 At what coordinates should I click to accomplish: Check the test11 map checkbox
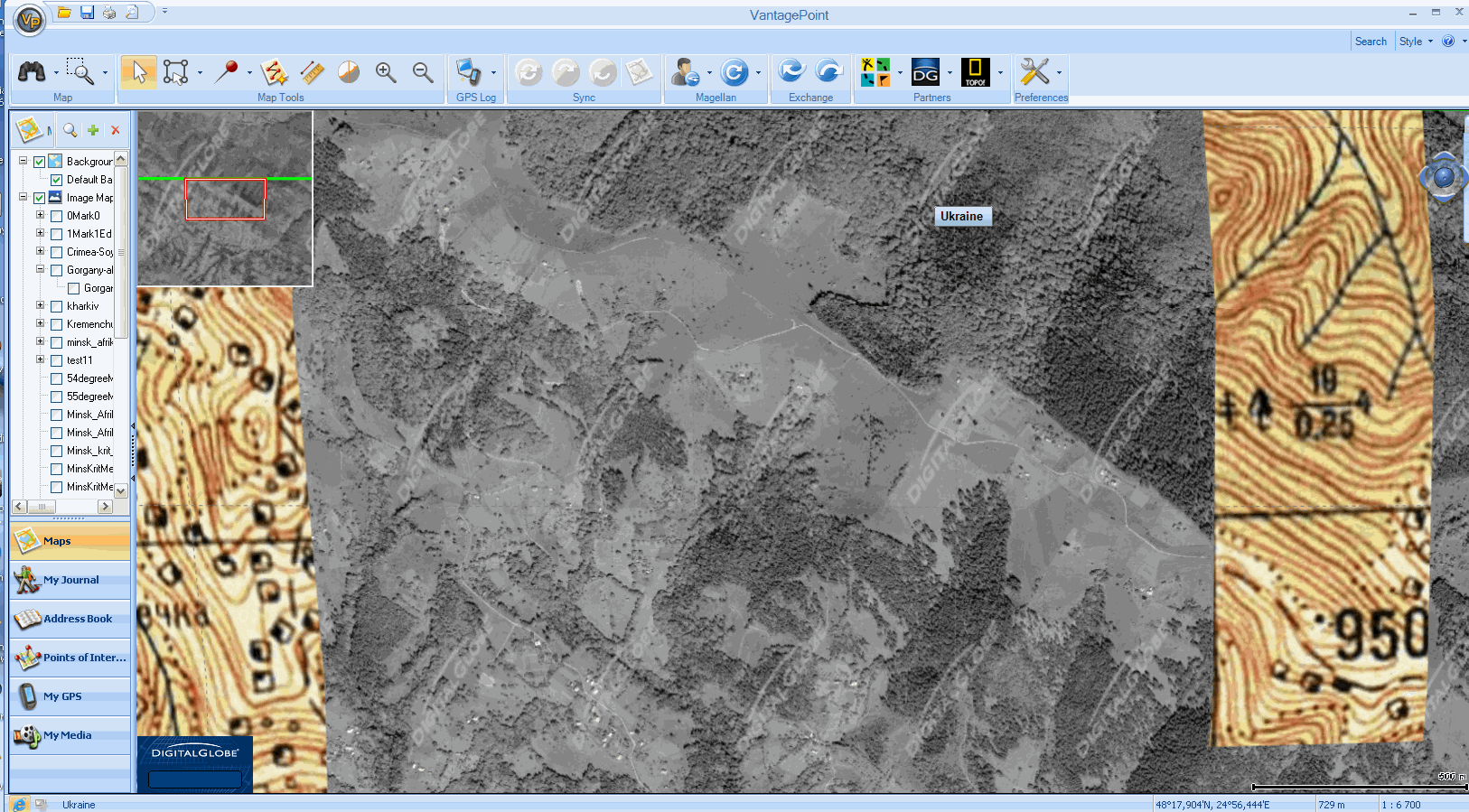coord(56,360)
